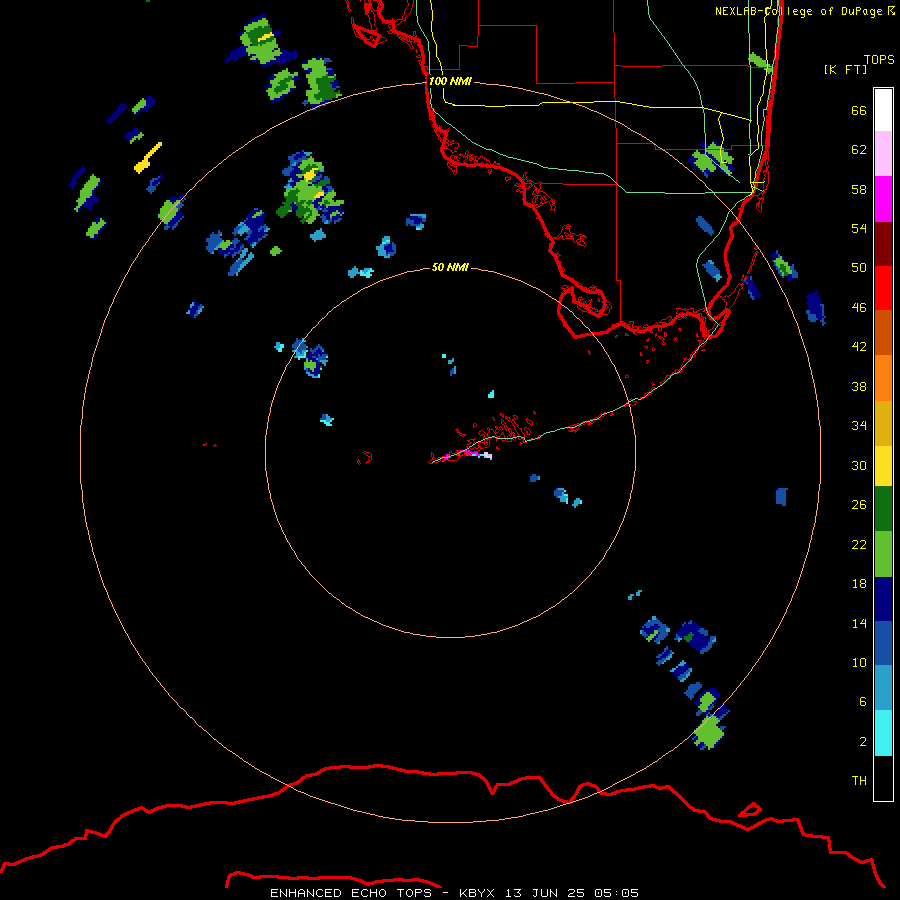
Task: Click the magenta echo at the radar center
Action: 471,454
